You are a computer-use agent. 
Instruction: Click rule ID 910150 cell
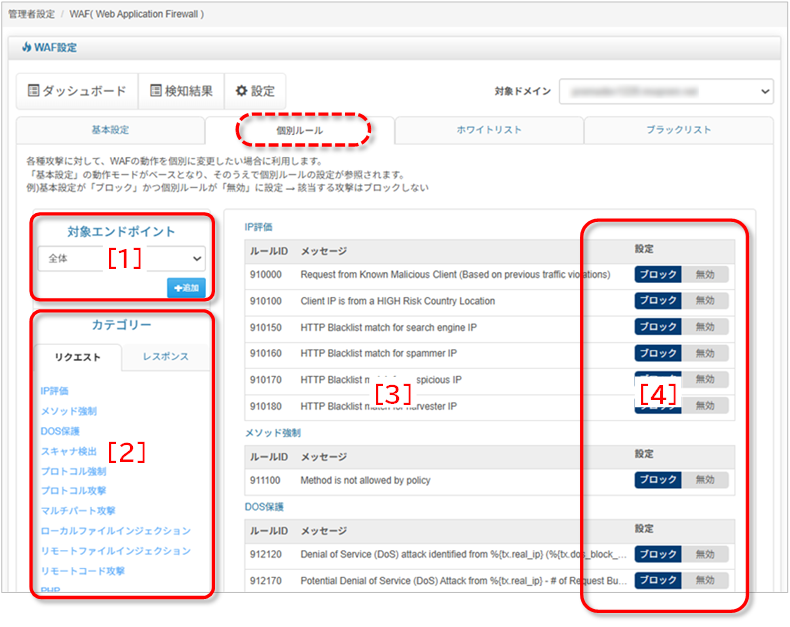pyautogui.click(x=266, y=328)
